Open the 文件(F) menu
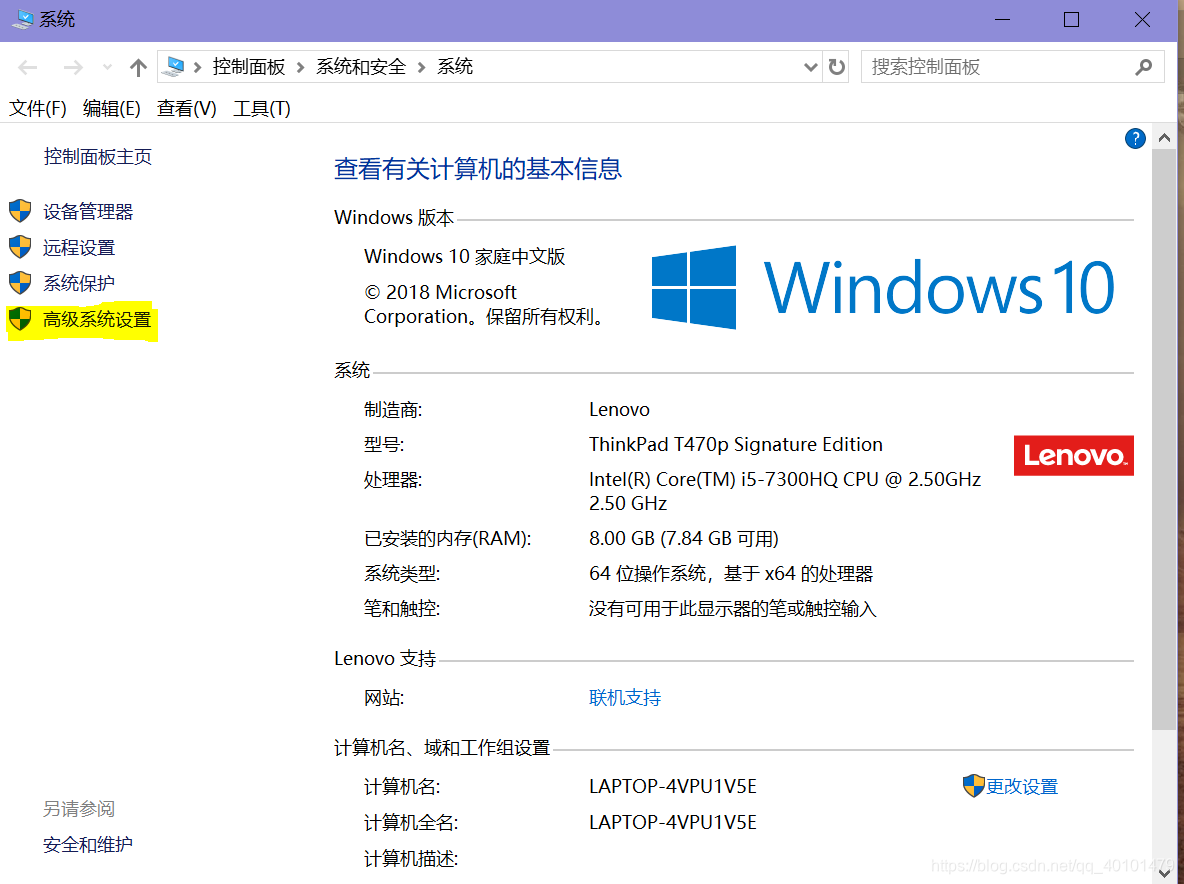This screenshot has width=1184, height=884. [x=38, y=109]
